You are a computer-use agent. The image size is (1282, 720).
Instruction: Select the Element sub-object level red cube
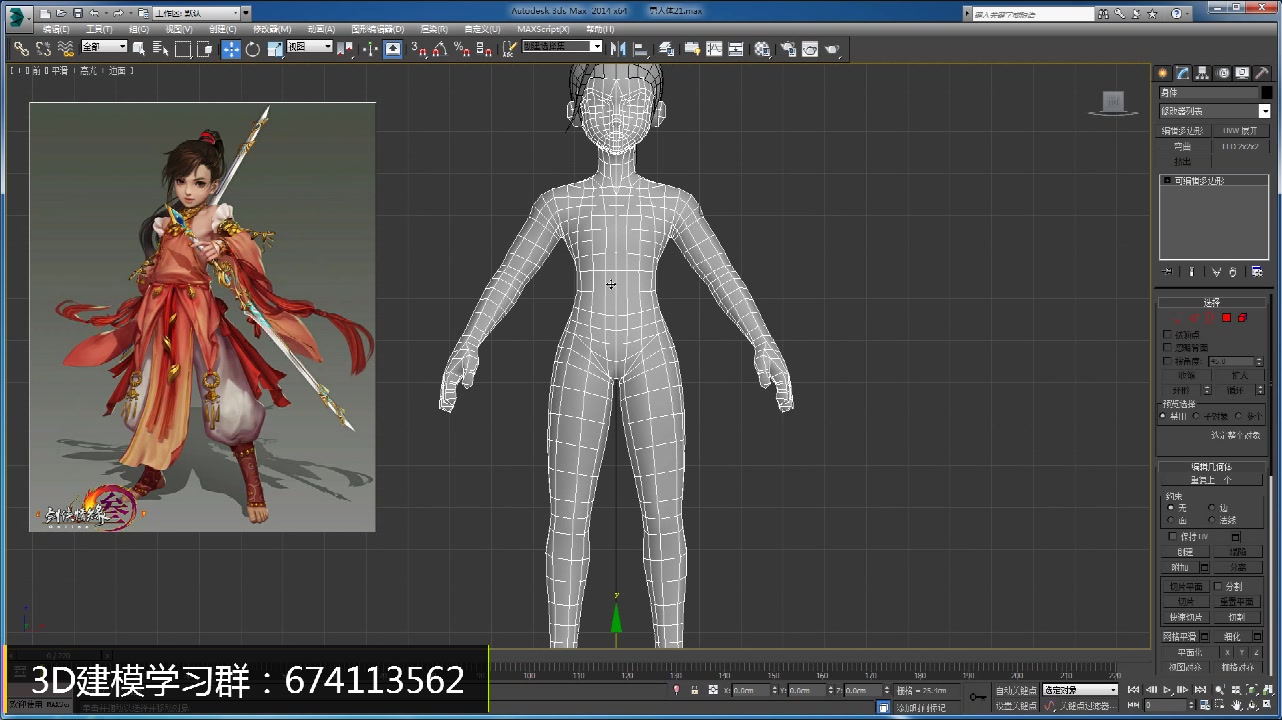pyautogui.click(x=1242, y=317)
